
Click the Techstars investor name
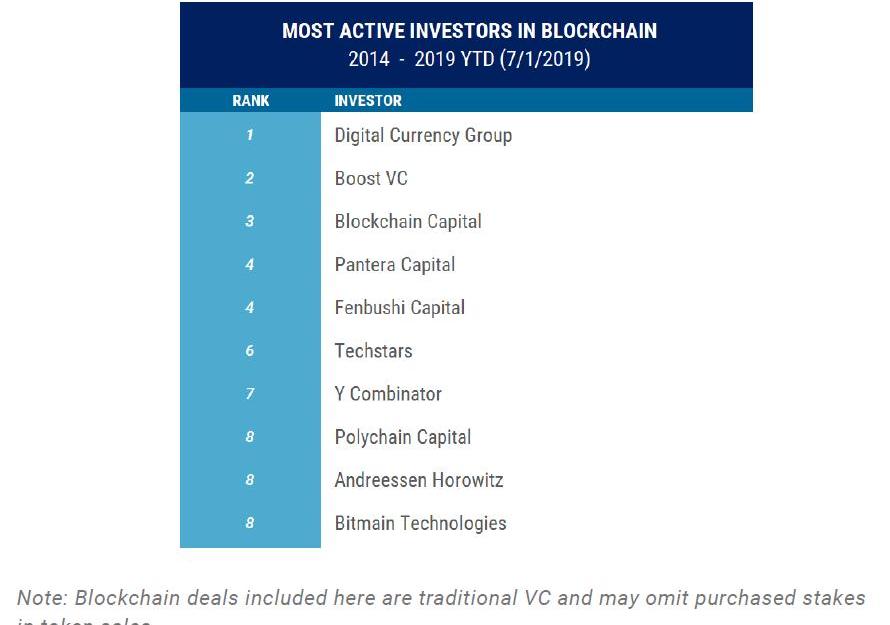tap(373, 350)
